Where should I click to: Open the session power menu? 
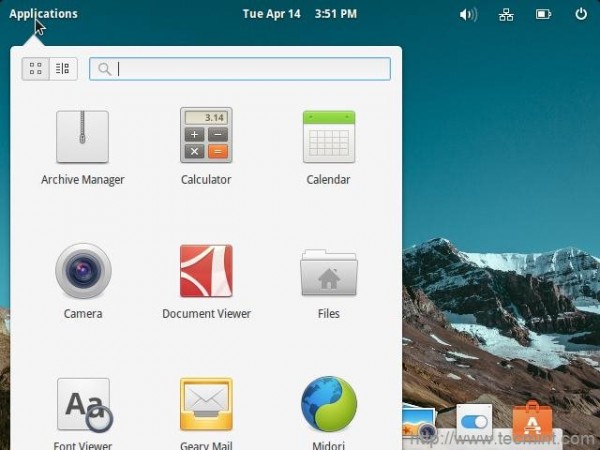tap(581, 15)
